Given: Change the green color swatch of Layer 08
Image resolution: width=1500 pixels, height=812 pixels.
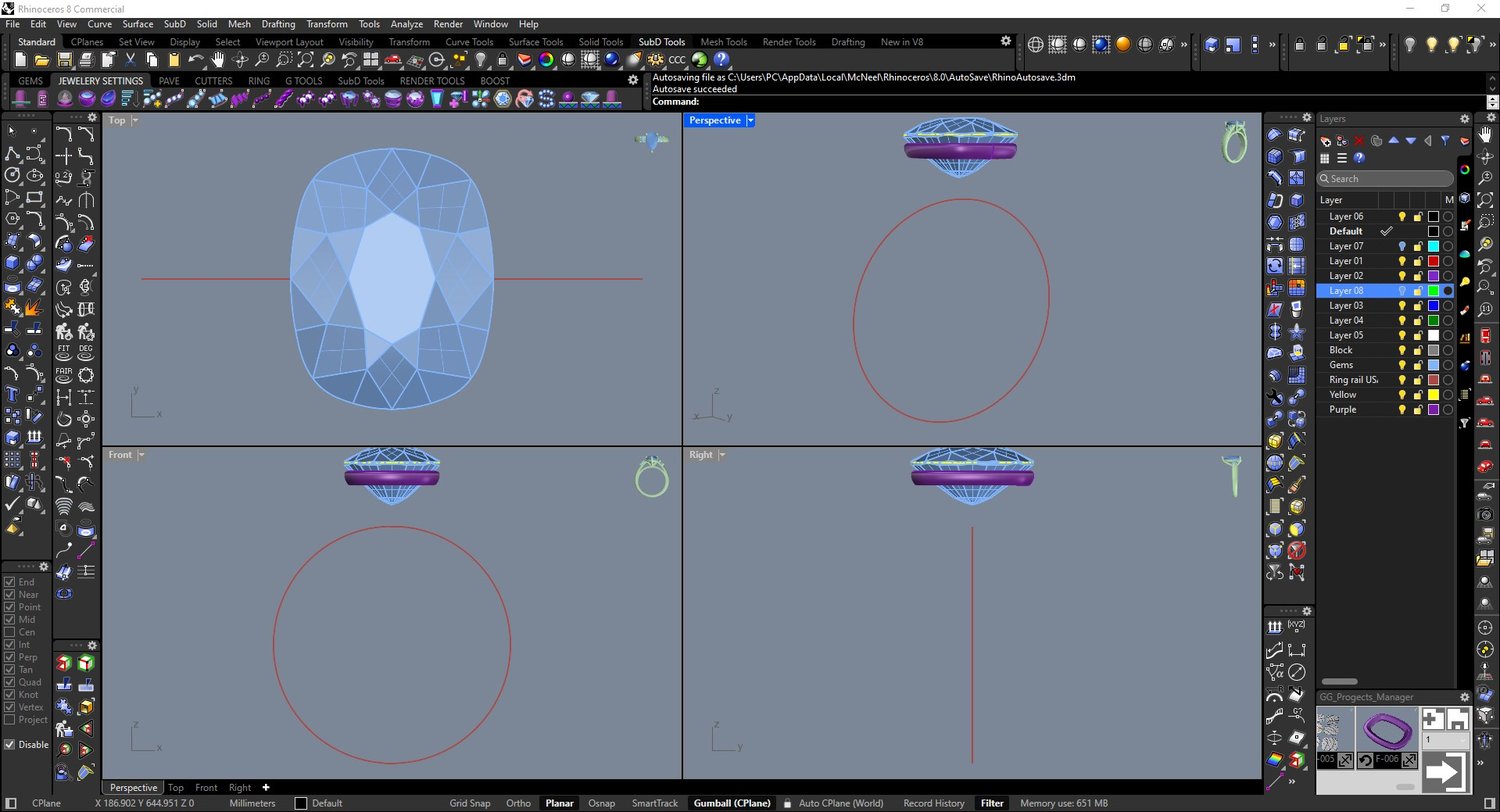Looking at the screenshot, I should 1433,290.
